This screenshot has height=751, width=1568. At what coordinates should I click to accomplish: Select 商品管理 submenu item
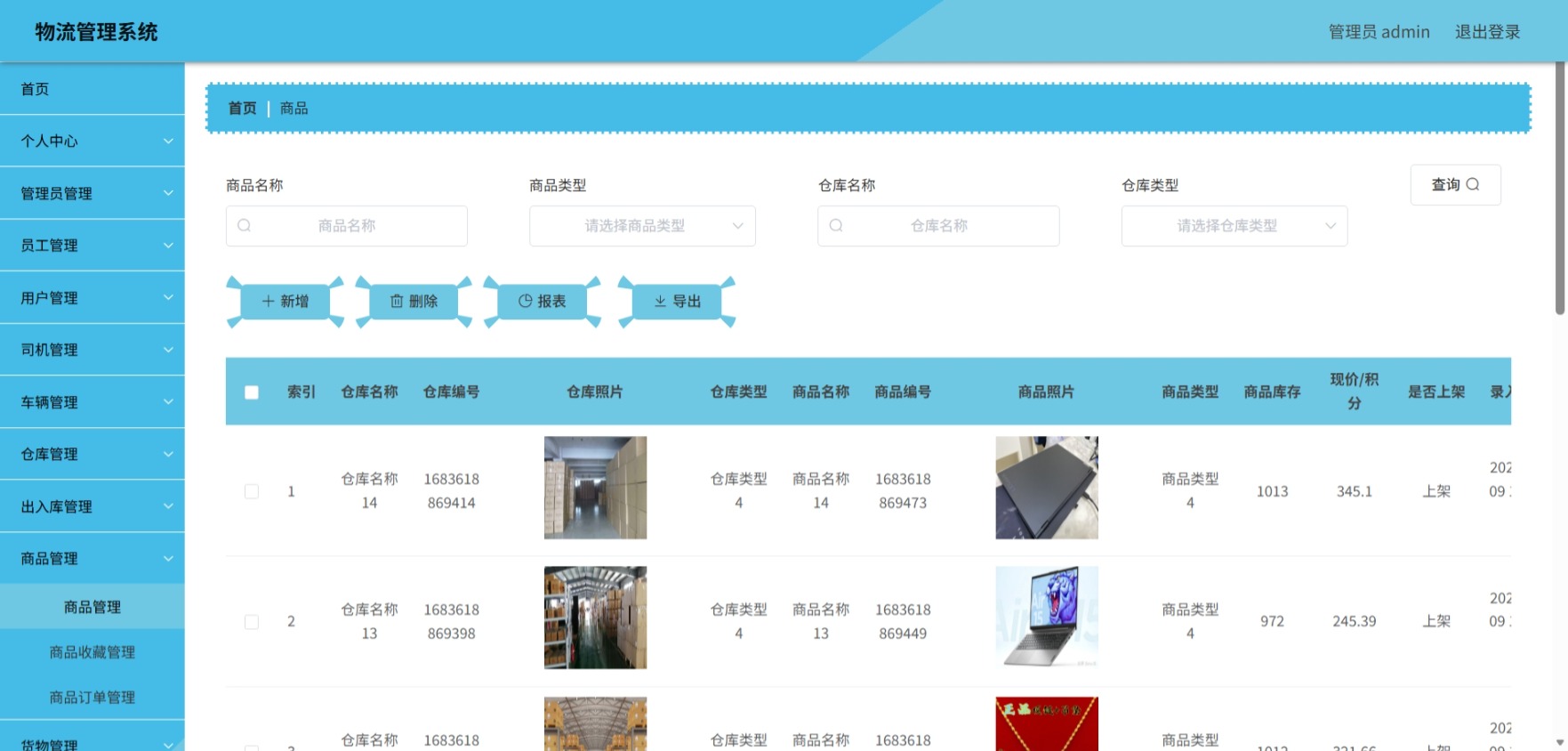click(x=92, y=607)
